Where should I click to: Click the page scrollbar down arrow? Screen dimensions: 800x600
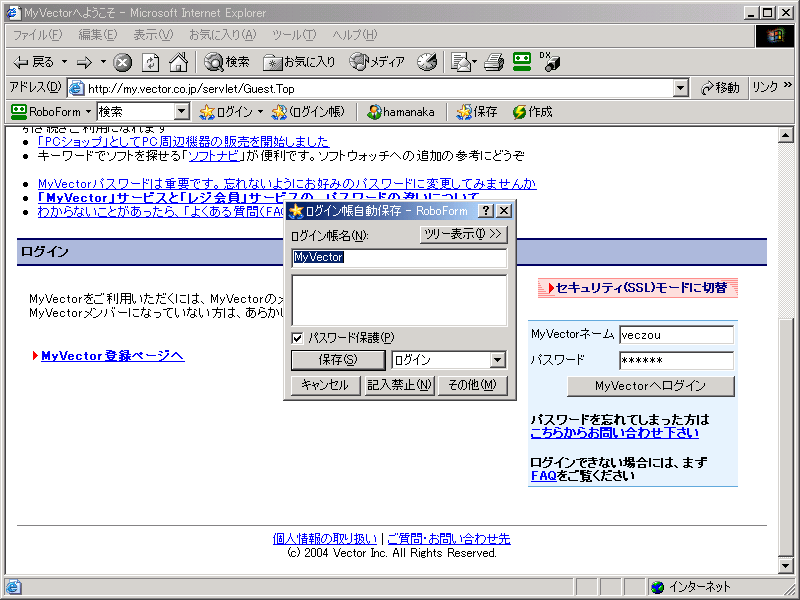[x=785, y=565]
